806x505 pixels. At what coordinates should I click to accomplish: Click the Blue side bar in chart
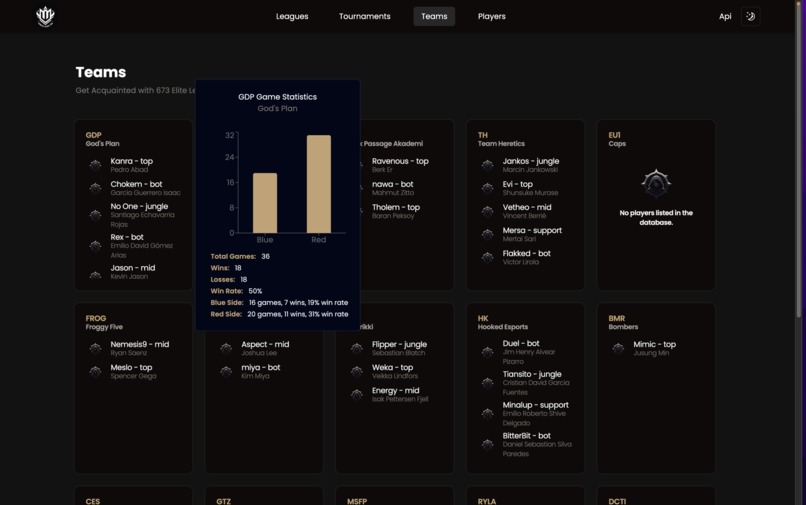265,203
